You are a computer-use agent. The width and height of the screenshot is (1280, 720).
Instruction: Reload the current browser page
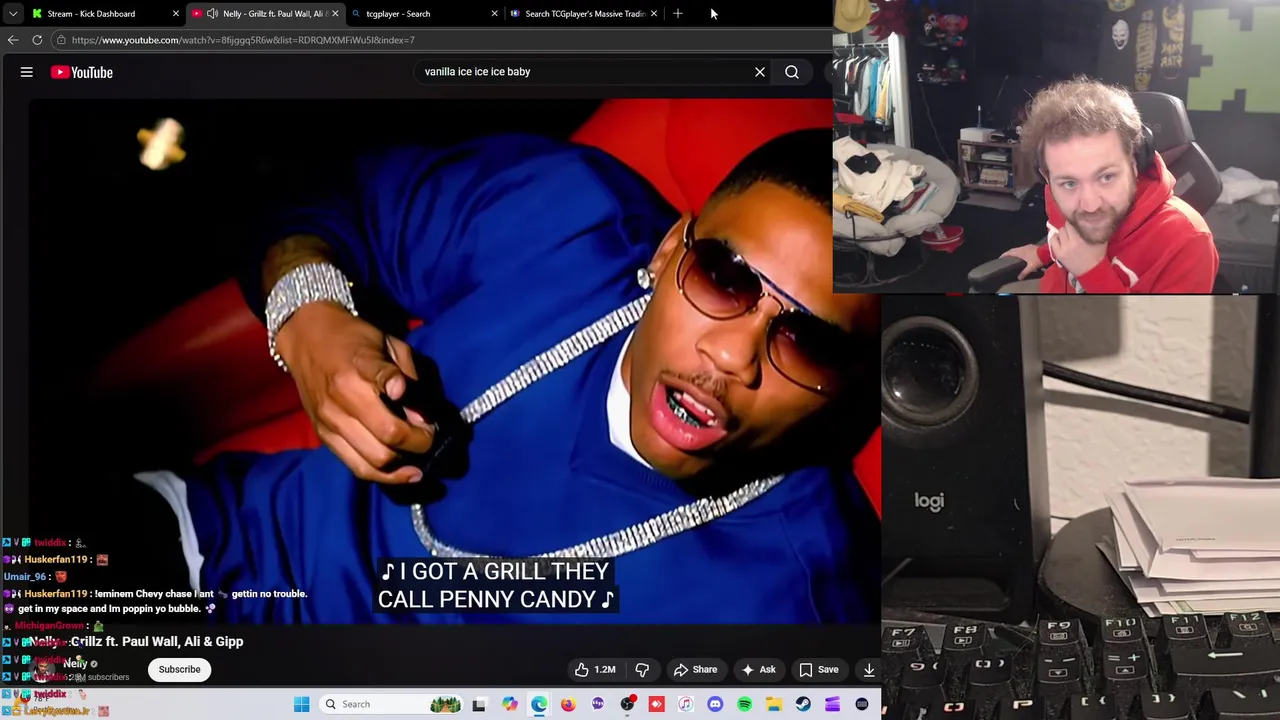(x=37, y=40)
